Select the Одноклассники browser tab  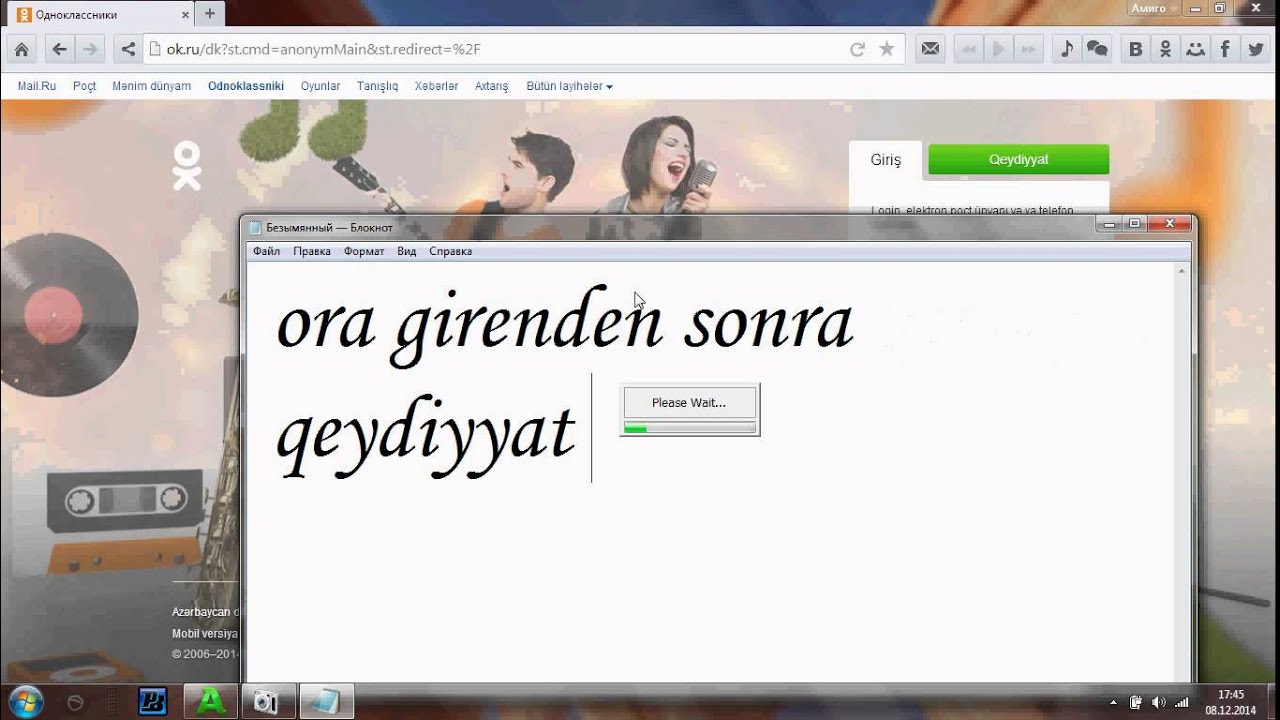pyautogui.click(x=100, y=15)
